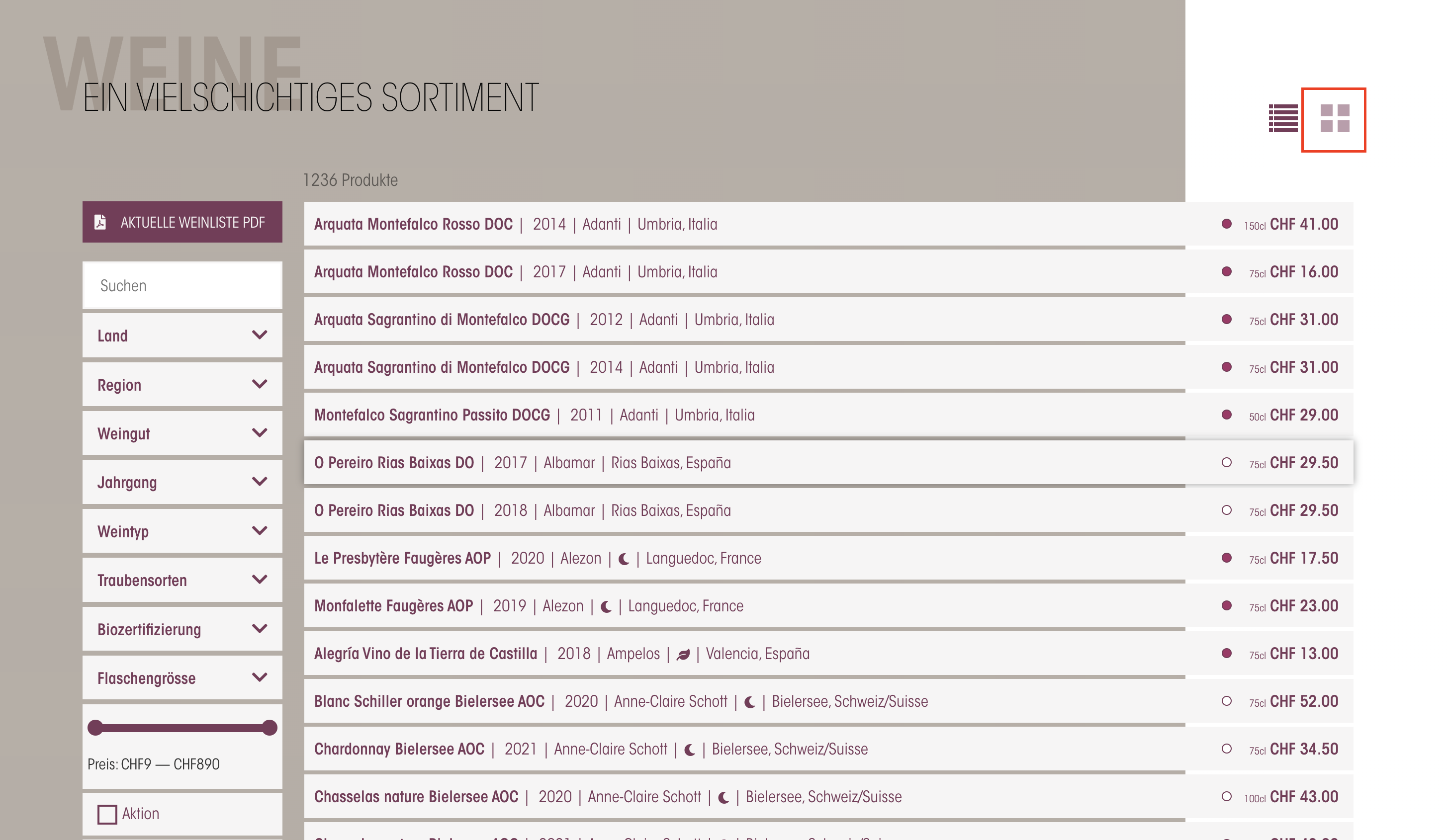The width and height of the screenshot is (1447, 840).
Task: Click red wine dot on Arquata 2014 row
Action: [x=1227, y=224]
